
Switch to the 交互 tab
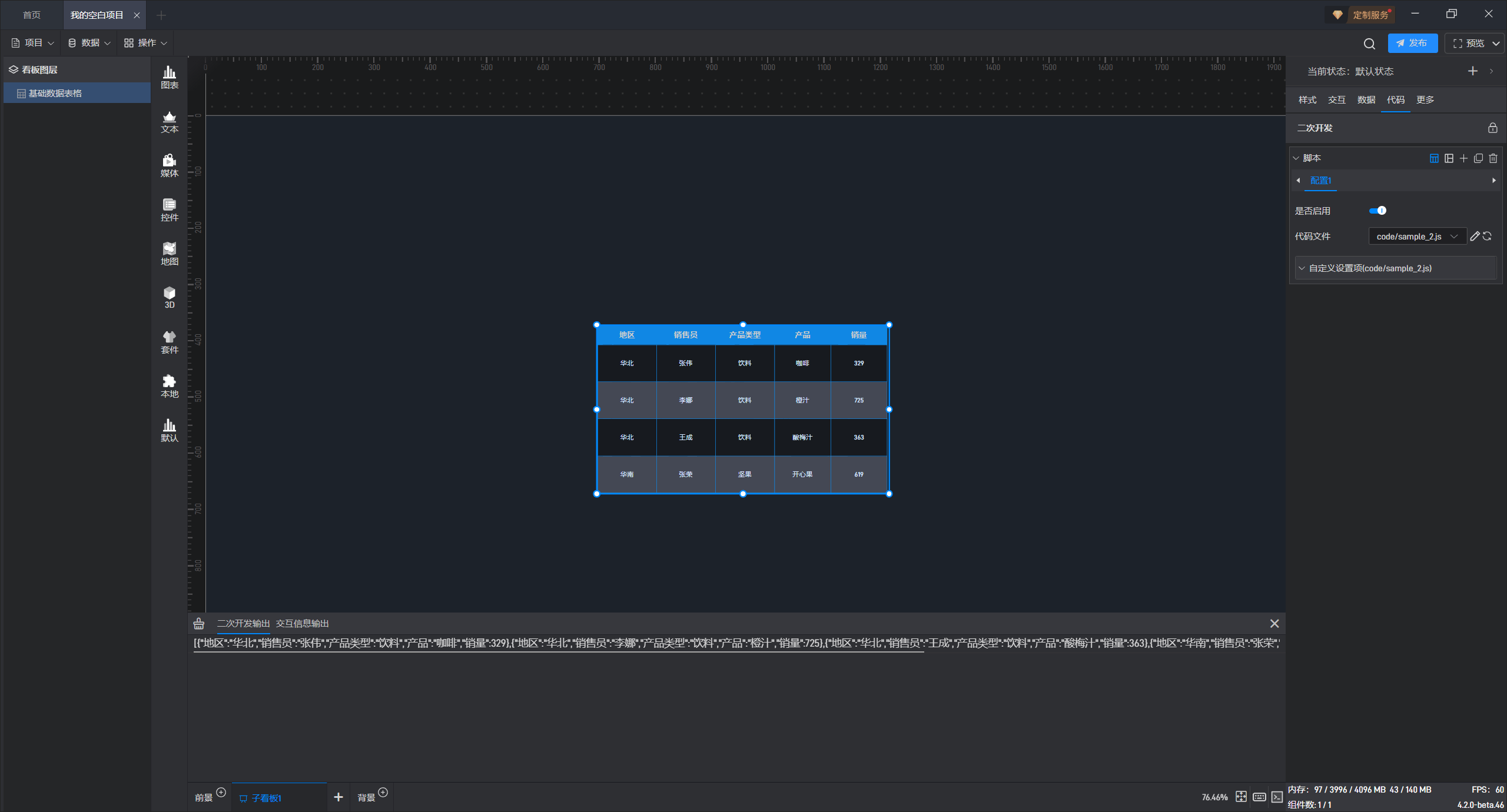coord(1336,100)
